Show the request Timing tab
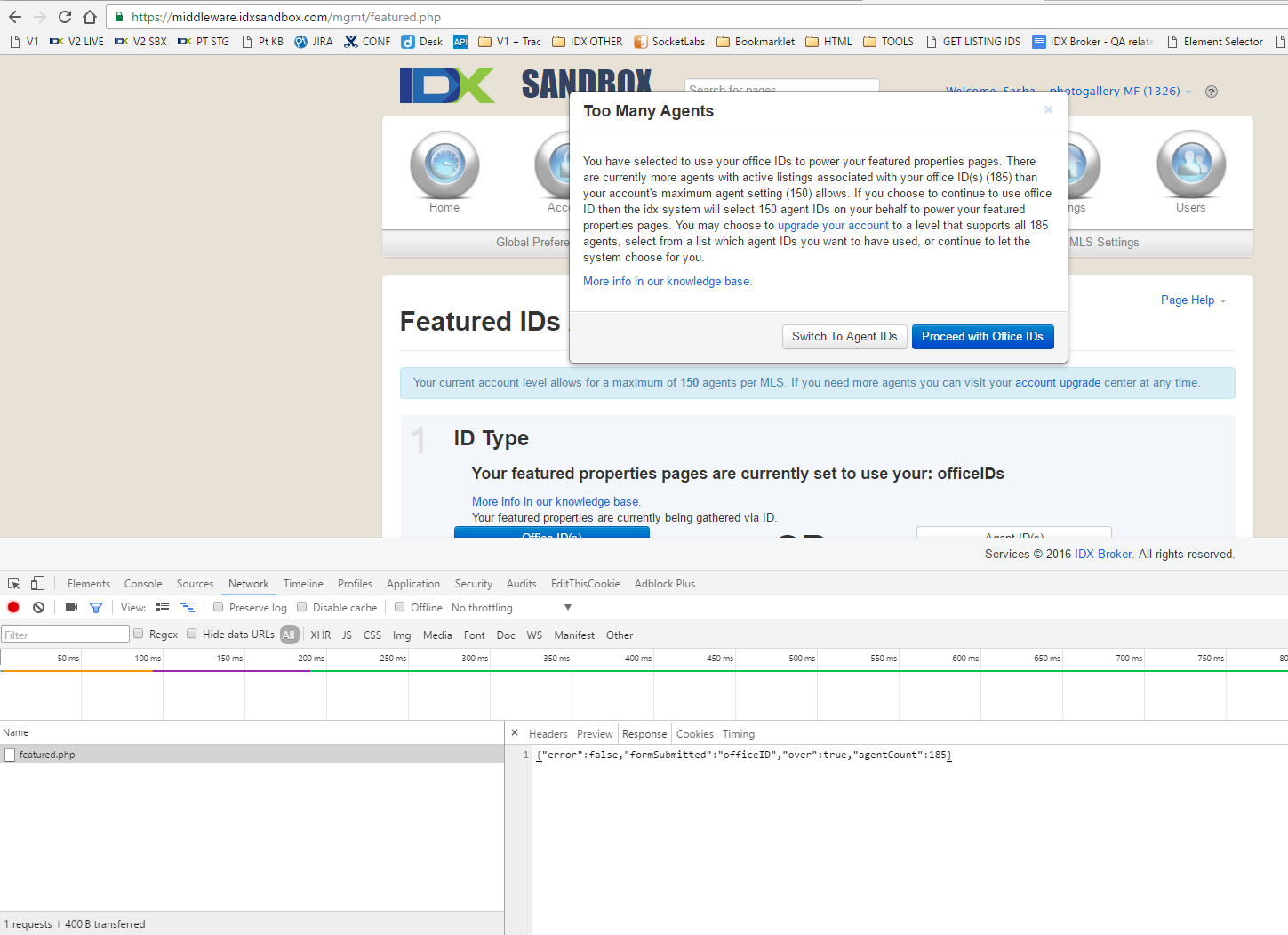The width and height of the screenshot is (1288, 935). click(739, 734)
